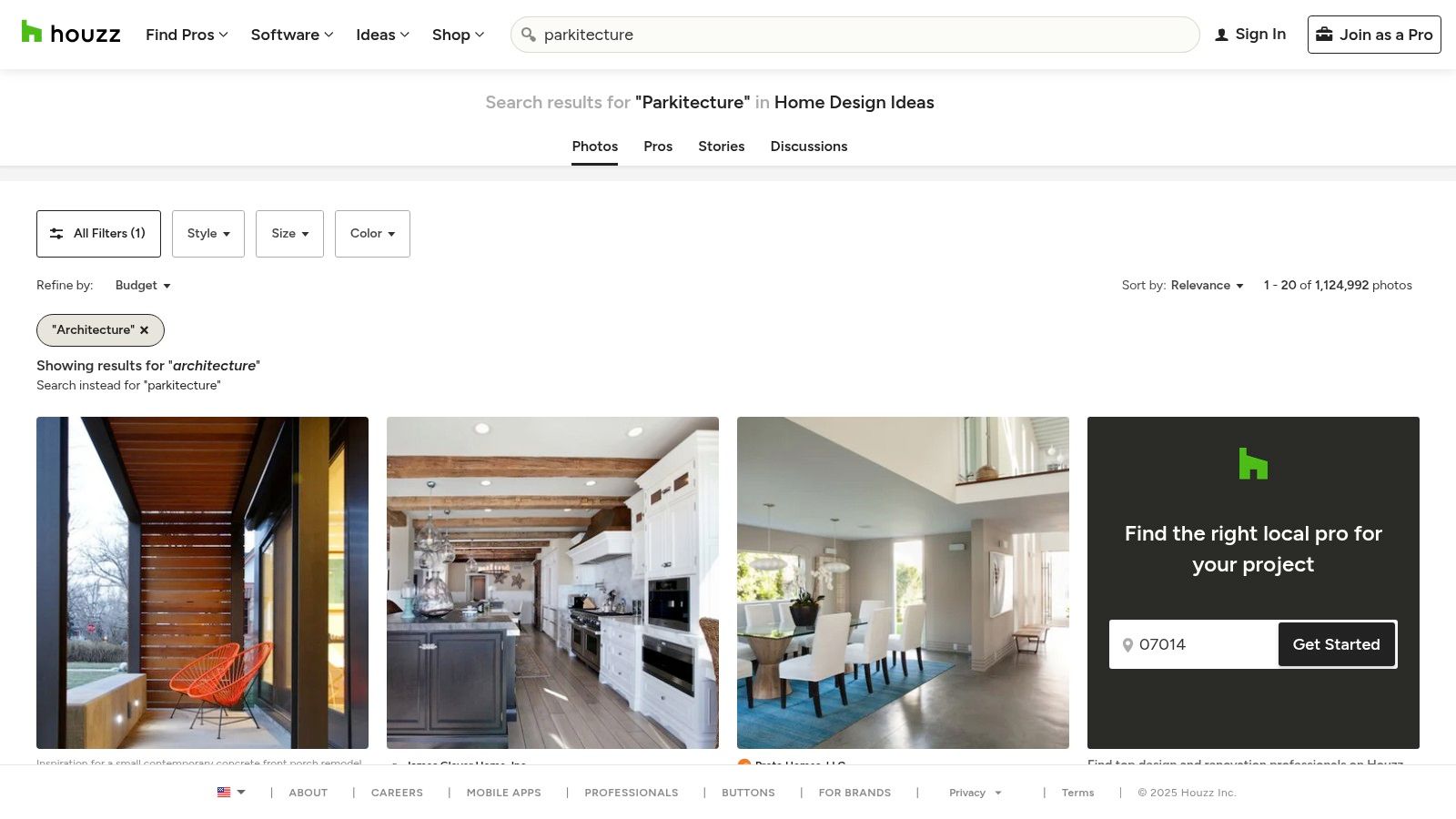Click the search magnifier icon
Viewport: 1456px width, 819px height.
pyautogui.click(x=528, y=35)
